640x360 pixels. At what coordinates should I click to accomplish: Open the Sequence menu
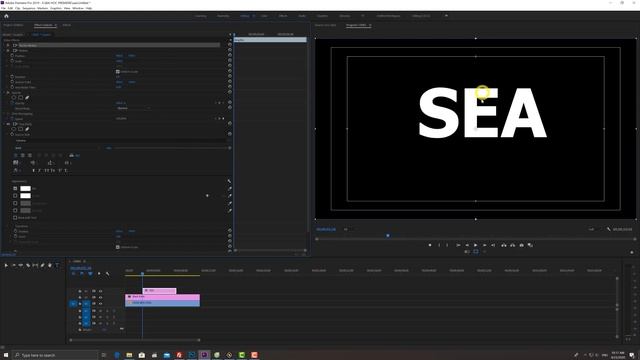click(29, 8)
